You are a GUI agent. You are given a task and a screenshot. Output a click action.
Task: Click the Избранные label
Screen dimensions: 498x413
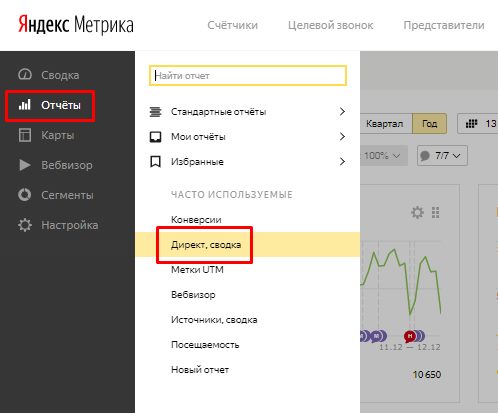tap(197, 162)
